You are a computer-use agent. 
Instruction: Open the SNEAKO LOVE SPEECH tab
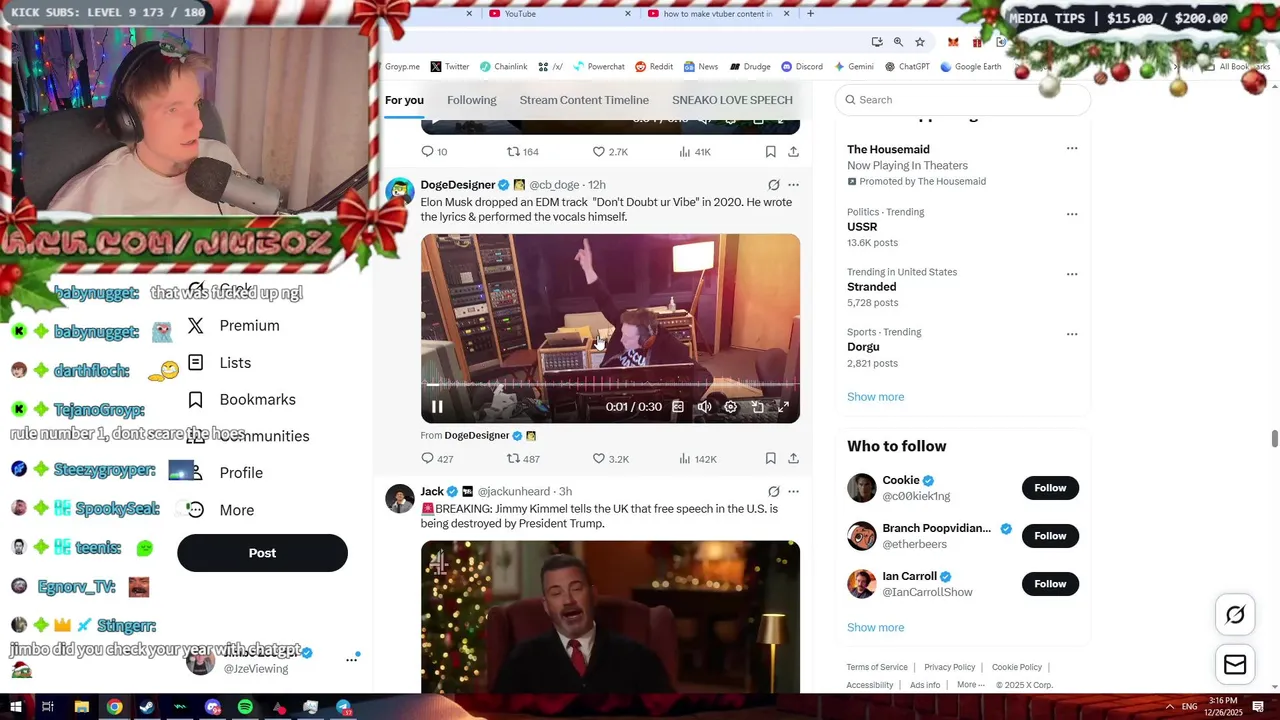(x=732, y=100)
